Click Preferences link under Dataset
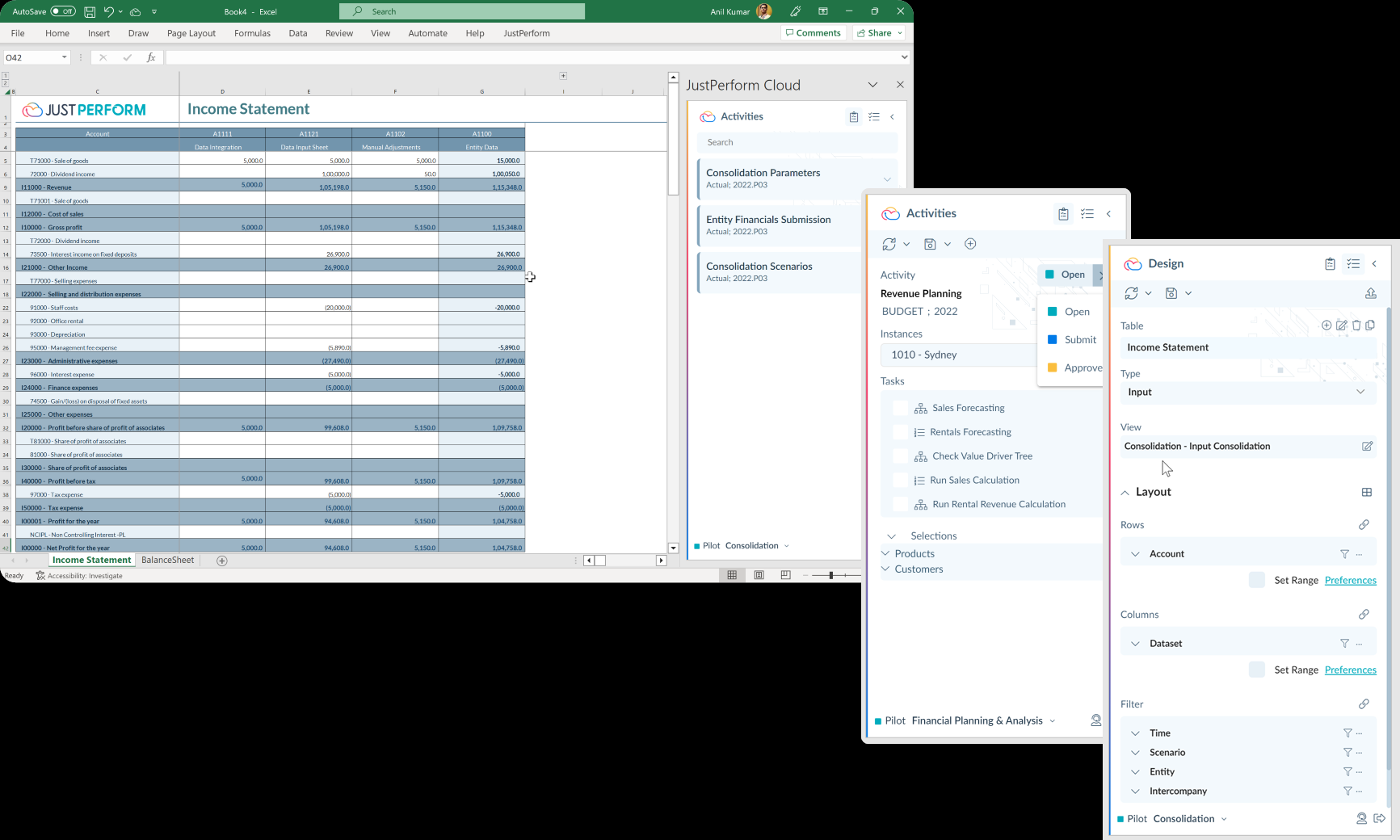The image size is (1400, 840). [x=1350, y=670]
